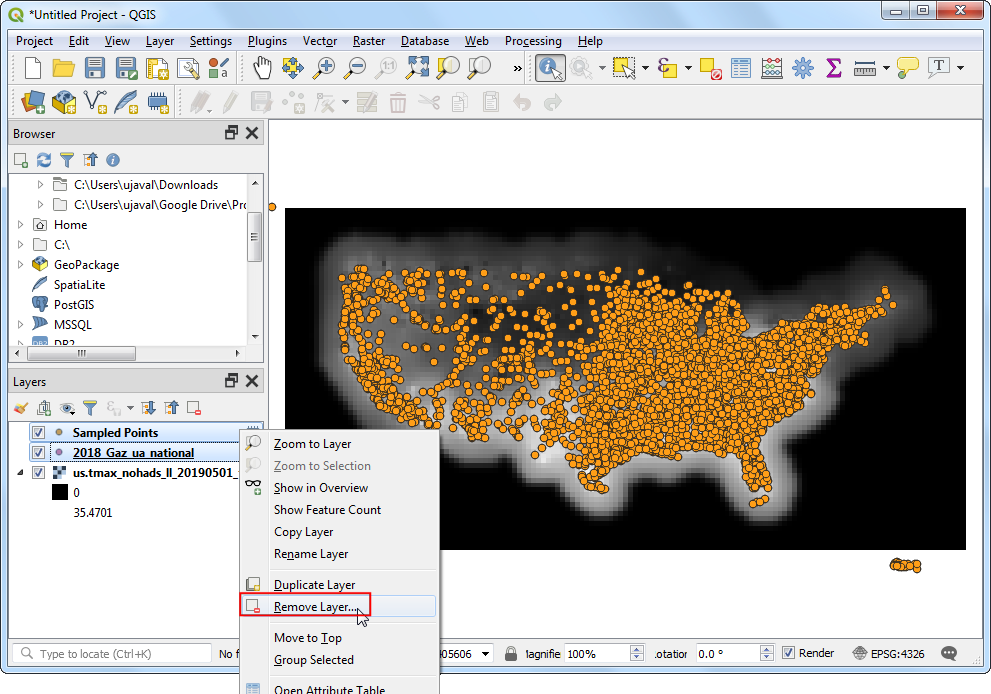Open the Processing Toolbox gear icon
991x694 pixels.
click(x=802, y=68)
